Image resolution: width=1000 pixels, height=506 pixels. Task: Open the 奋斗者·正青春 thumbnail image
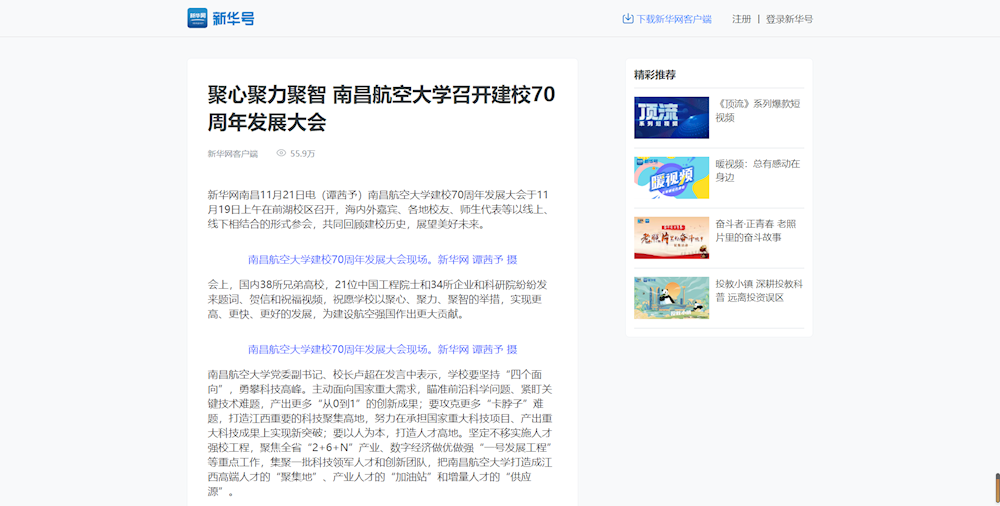[x=671, y=237]
